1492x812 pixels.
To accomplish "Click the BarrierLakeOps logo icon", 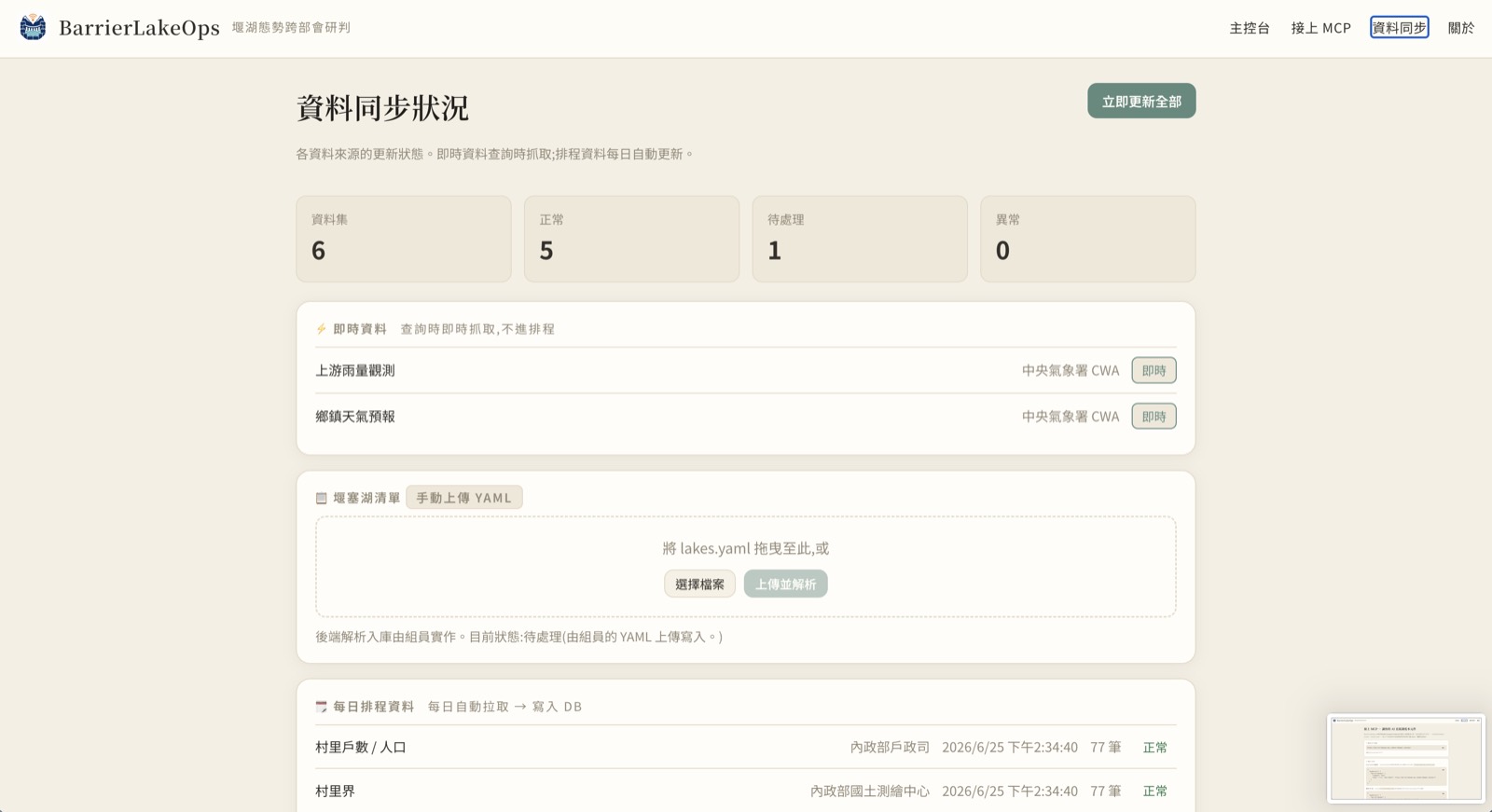I will [33, 27].
